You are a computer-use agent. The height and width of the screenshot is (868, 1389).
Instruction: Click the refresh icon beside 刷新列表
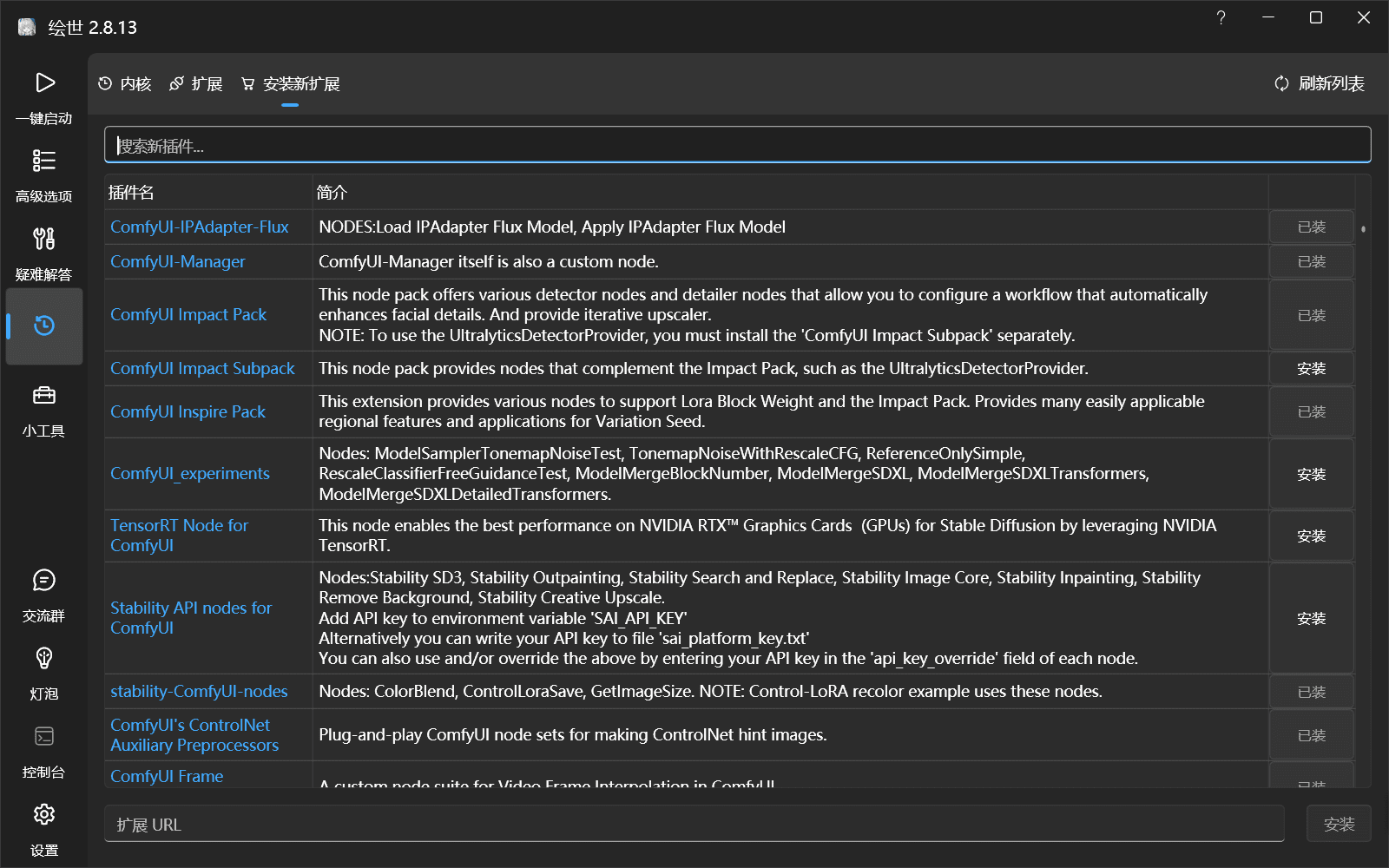pyautogui.click(x=1281, y=84)
